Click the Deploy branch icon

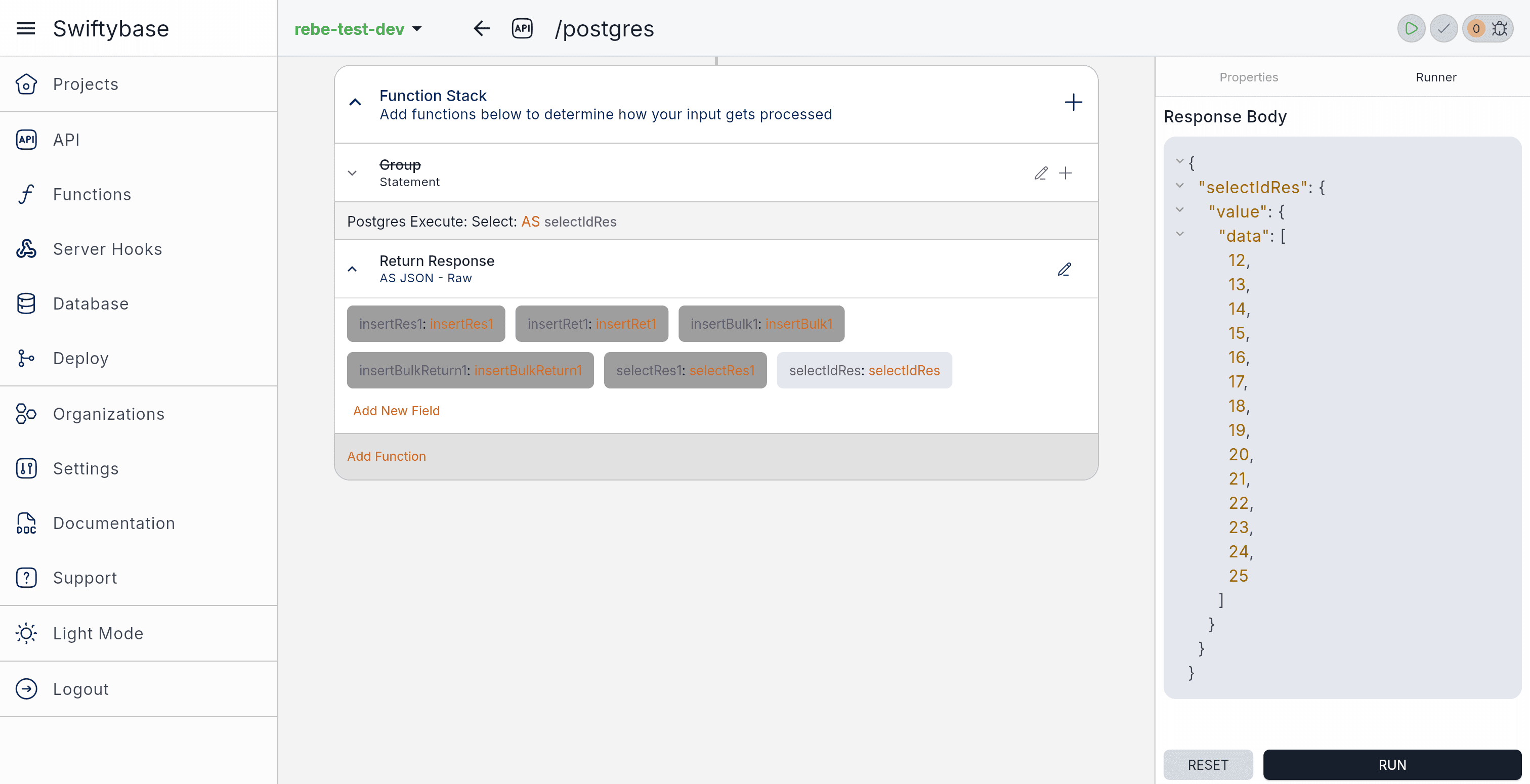(26, 358)
